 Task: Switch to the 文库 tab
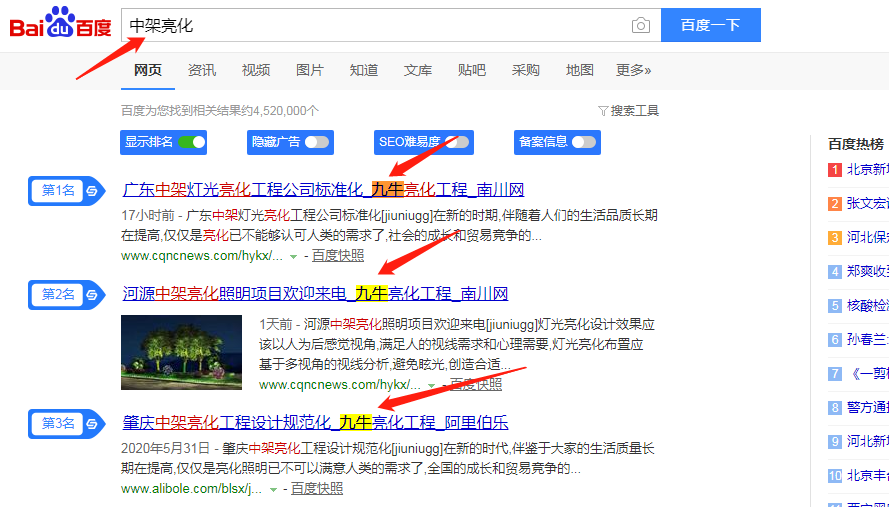point(418,70)
